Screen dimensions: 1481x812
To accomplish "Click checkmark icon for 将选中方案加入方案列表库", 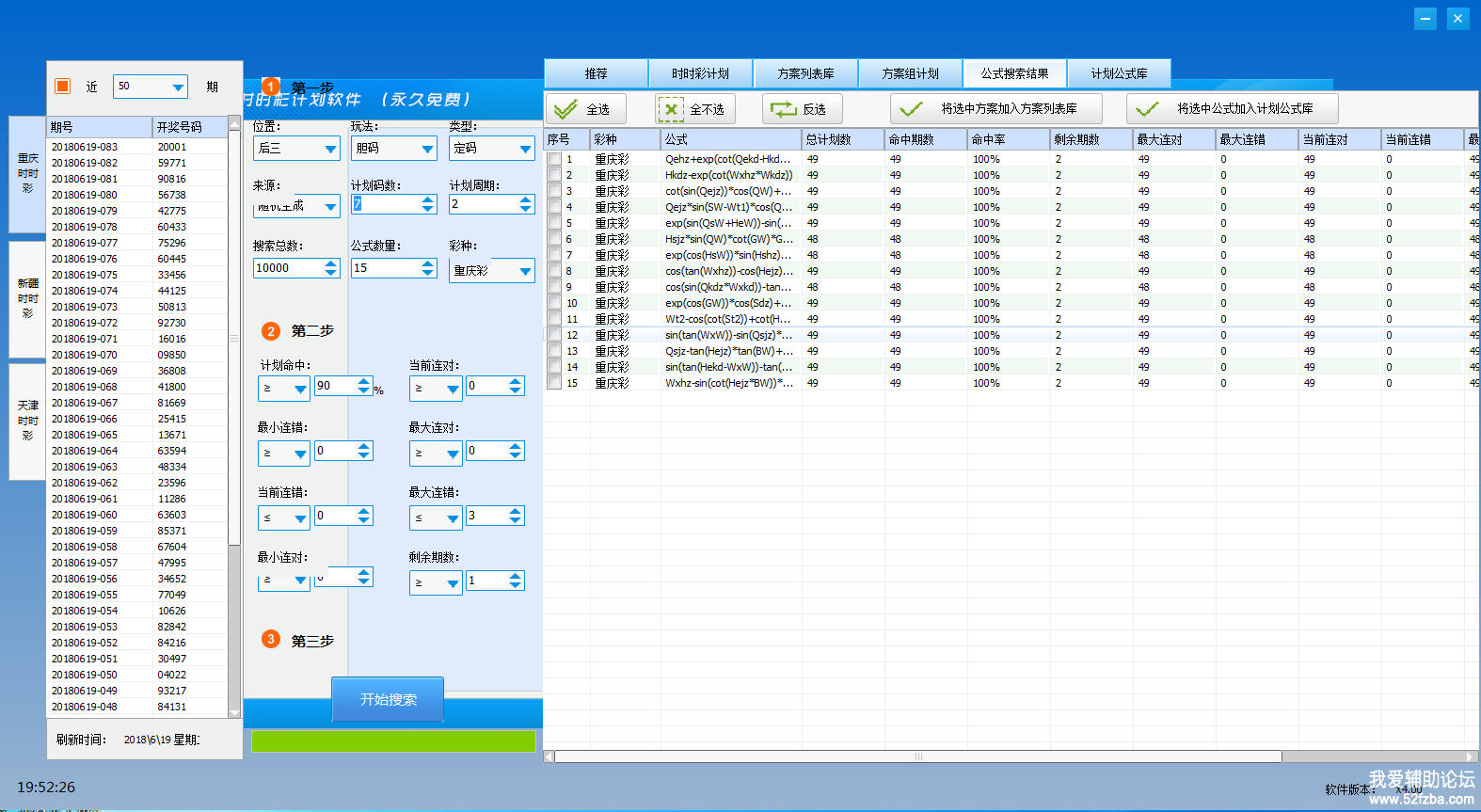I will pyautogui.click(x=911, y=109).
